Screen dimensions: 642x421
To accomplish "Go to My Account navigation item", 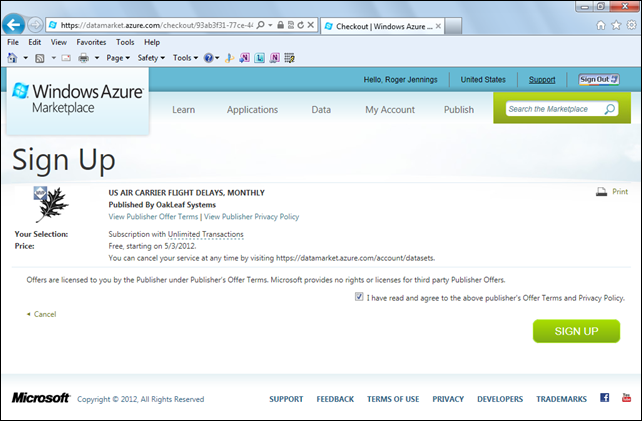I will pos(390,110).
